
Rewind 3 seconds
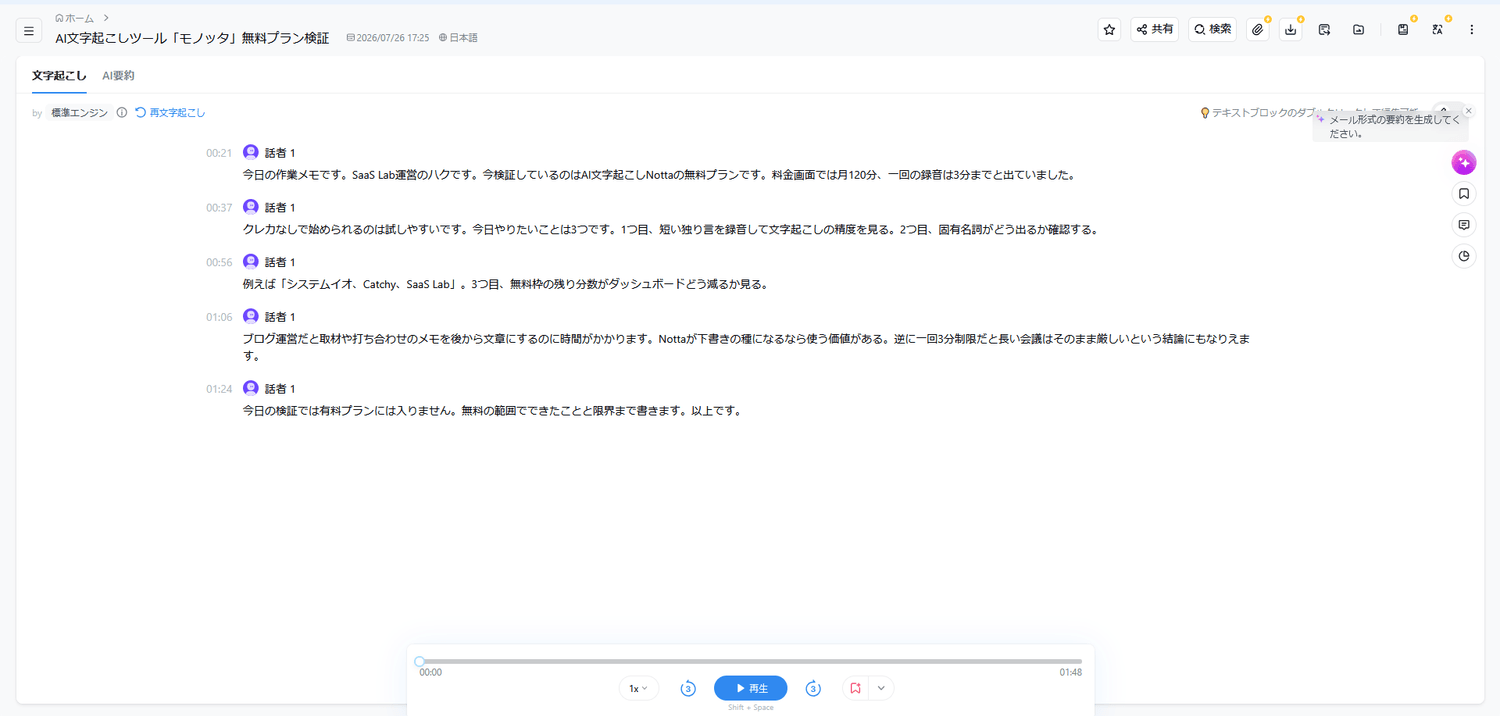[688, 688]
